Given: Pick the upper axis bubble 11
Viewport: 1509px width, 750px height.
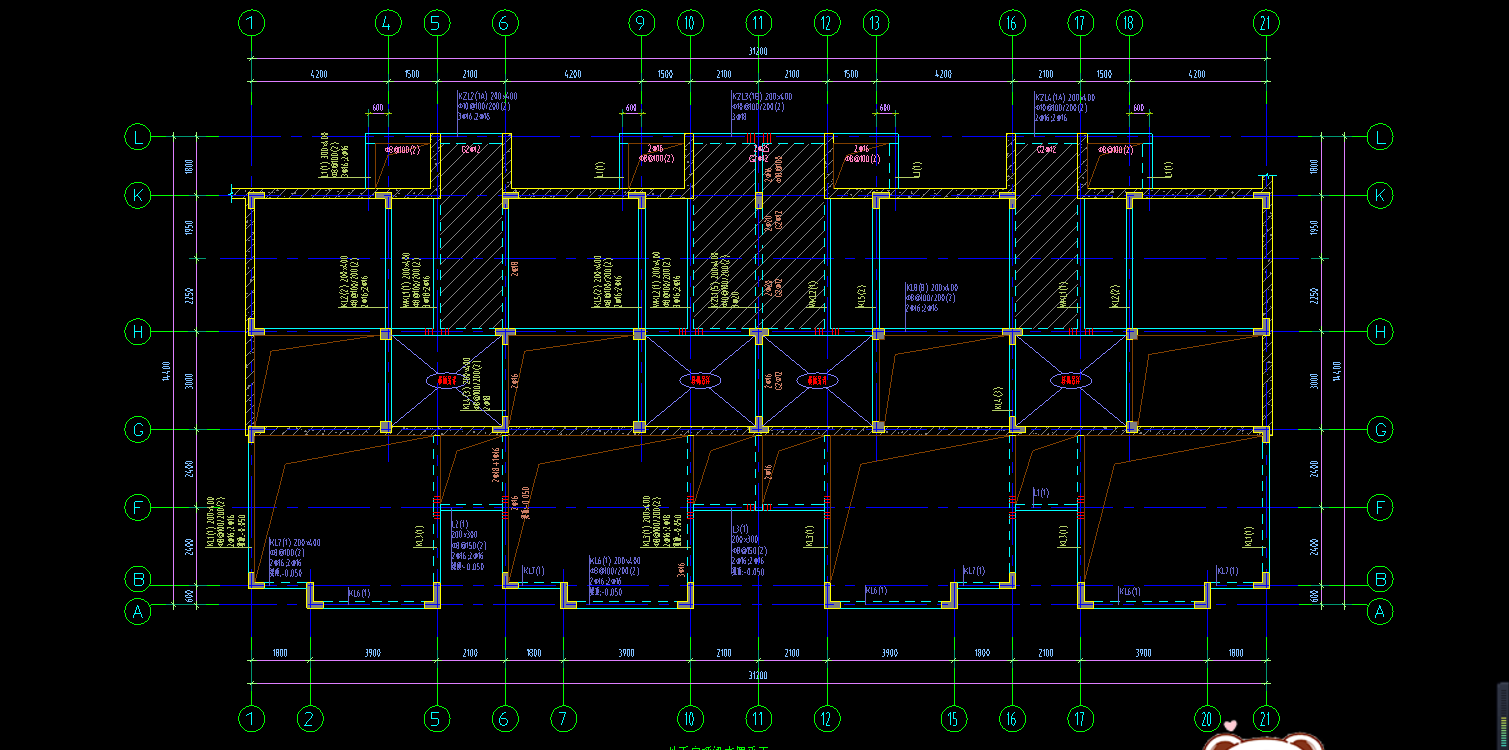Looking at the screenshot, I should 760,22.
